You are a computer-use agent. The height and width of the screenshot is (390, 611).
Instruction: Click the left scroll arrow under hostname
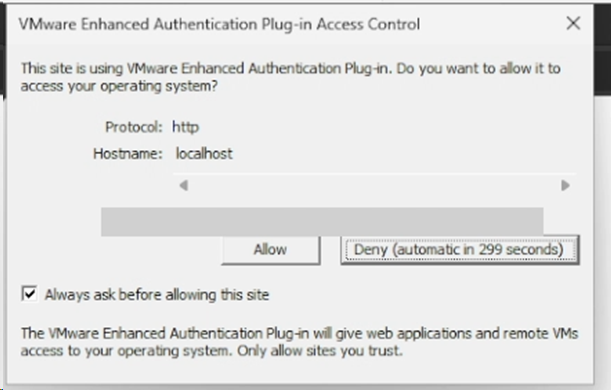[x=184, y=185]
